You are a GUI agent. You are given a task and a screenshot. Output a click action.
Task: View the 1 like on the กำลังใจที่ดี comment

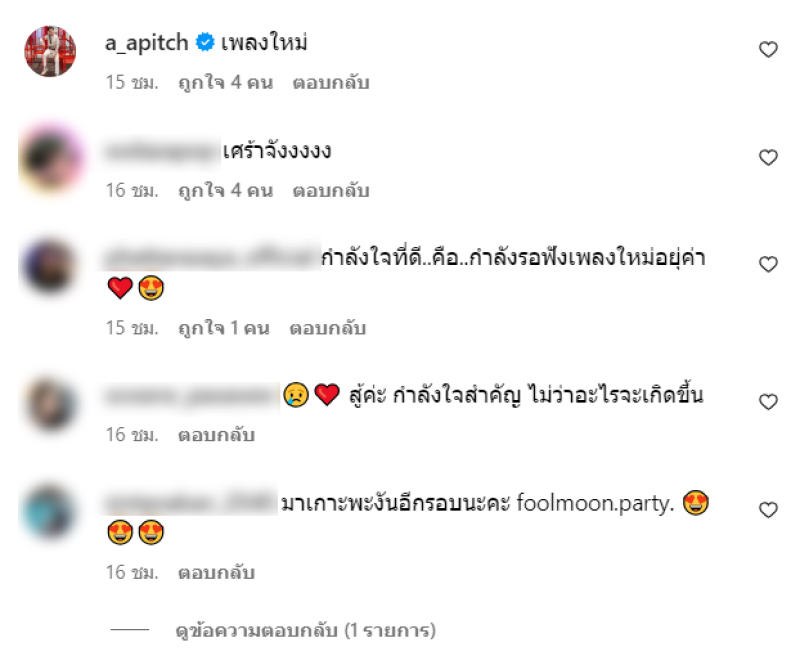tap(223, 328)
